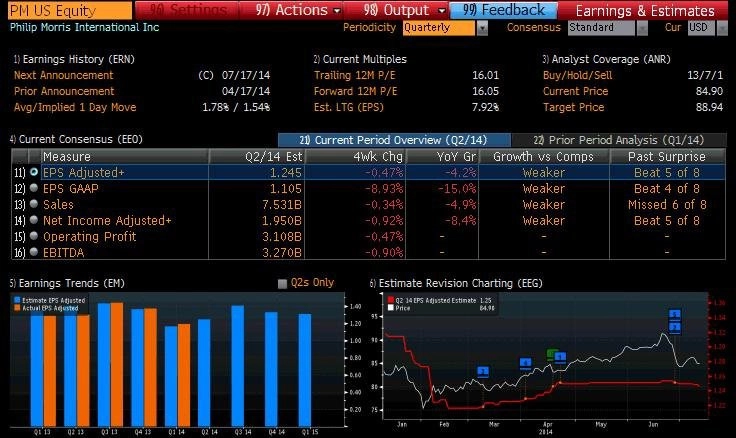The height and width of the screenshot is (438, 736).
Task: Click the top blue event marker in June
Action: [675, 314]
